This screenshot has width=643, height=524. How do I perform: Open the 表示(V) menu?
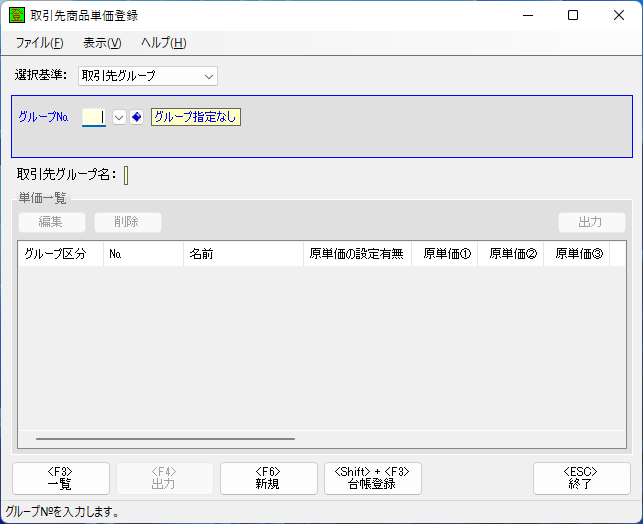(x=102, y=43)
